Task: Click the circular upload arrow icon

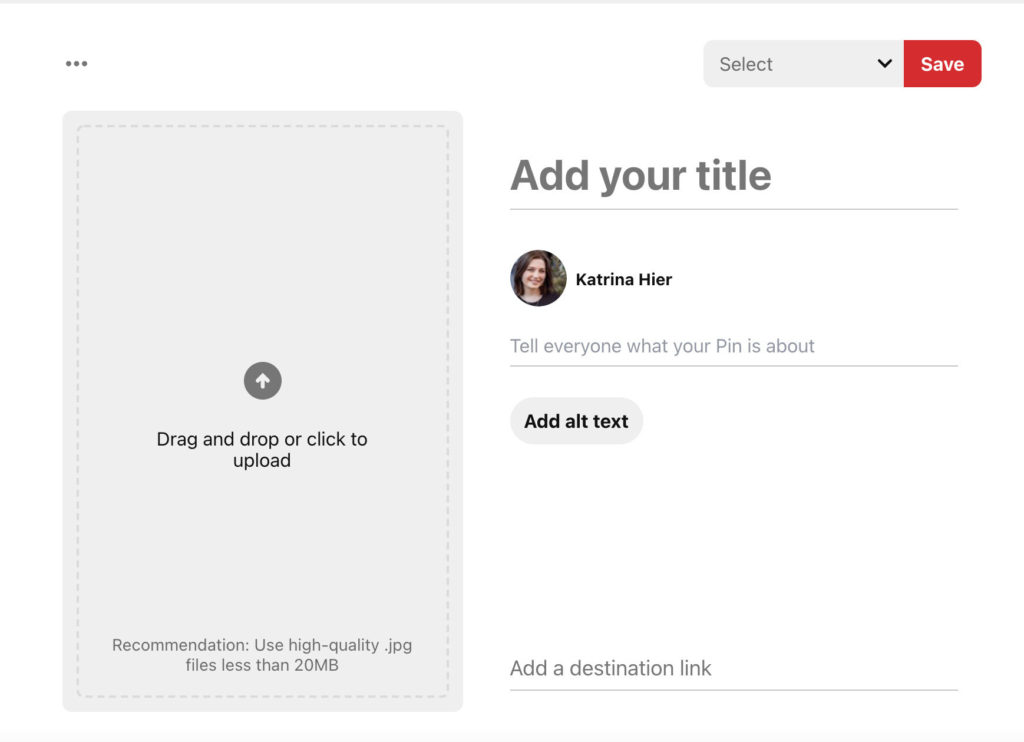Action: click(x=262, y=381)
